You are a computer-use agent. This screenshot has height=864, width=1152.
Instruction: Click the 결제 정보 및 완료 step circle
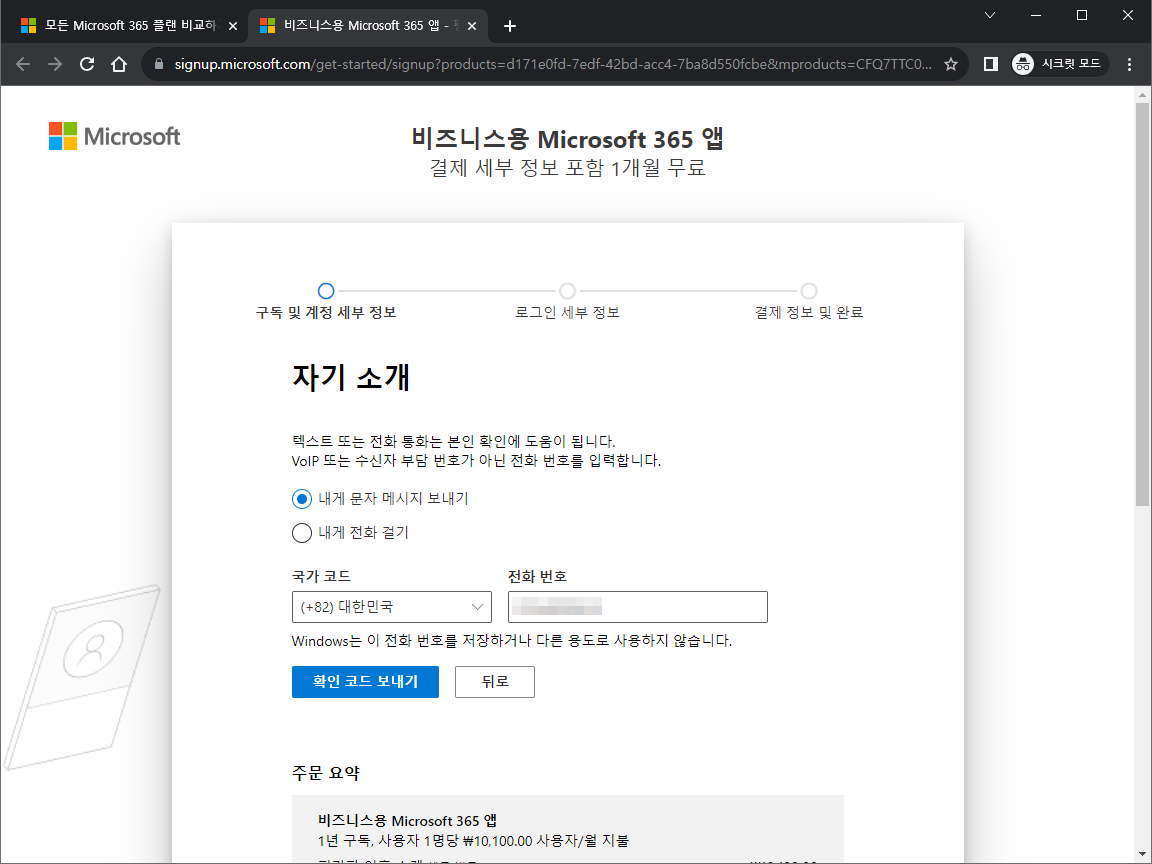[x=808, y=291]
